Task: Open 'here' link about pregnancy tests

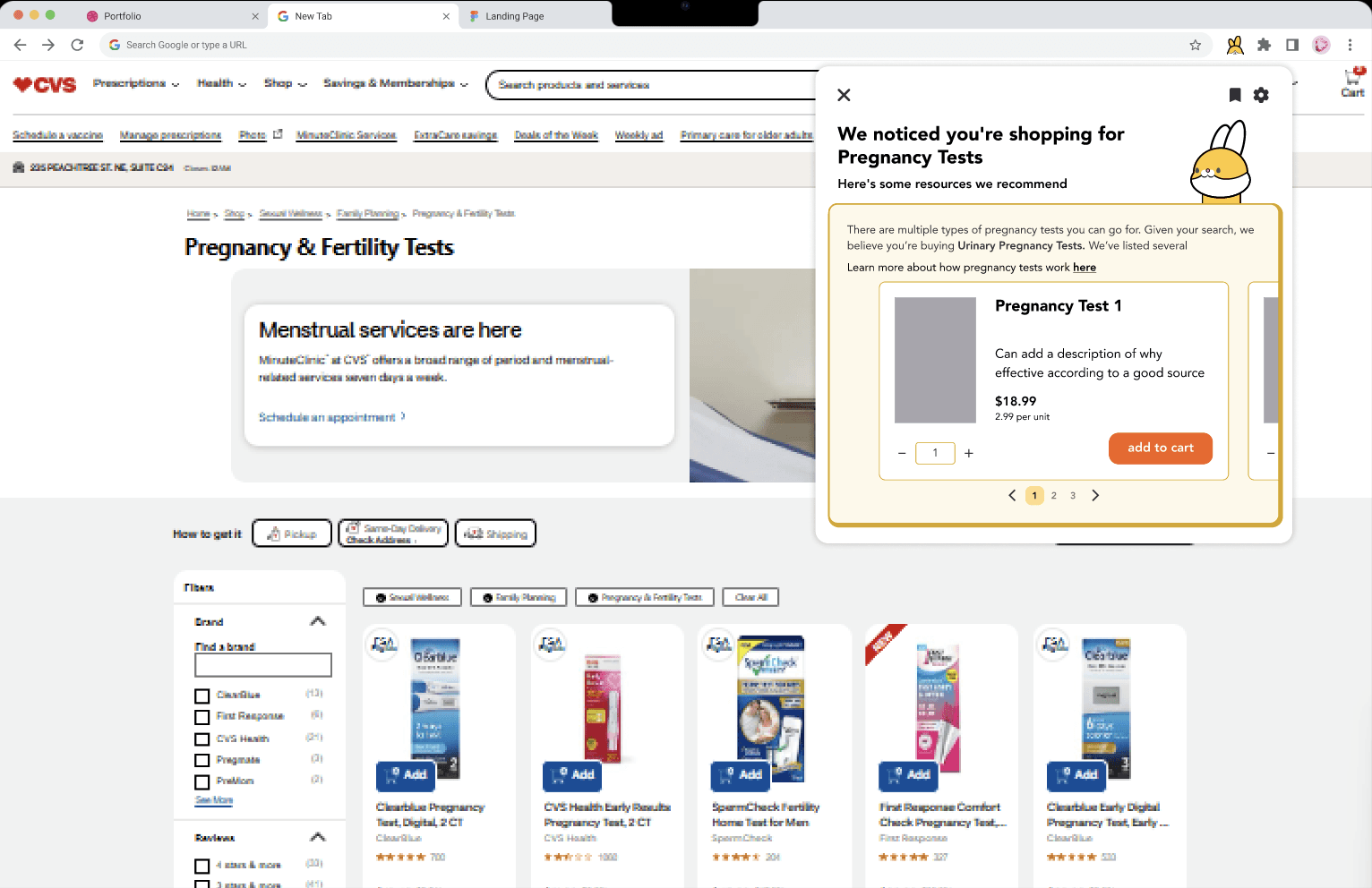Action: pos(1085,268)
